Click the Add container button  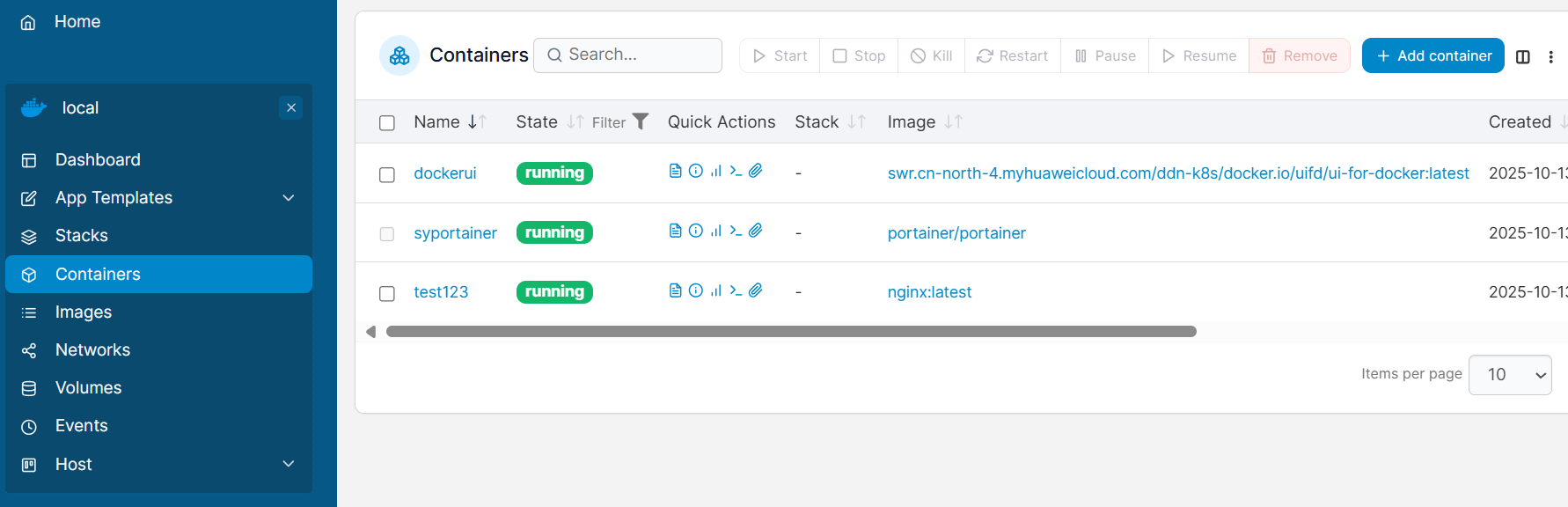[x=1432, y=55]
